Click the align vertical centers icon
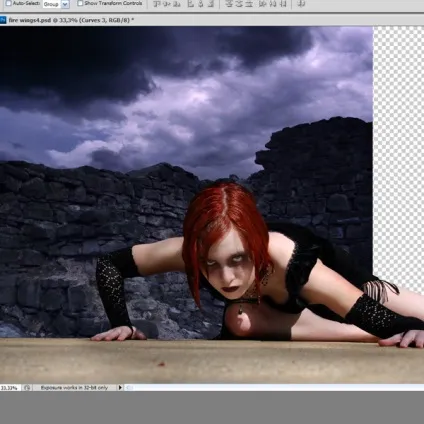Viewport: 424px width, 424px height. [166, 4]
